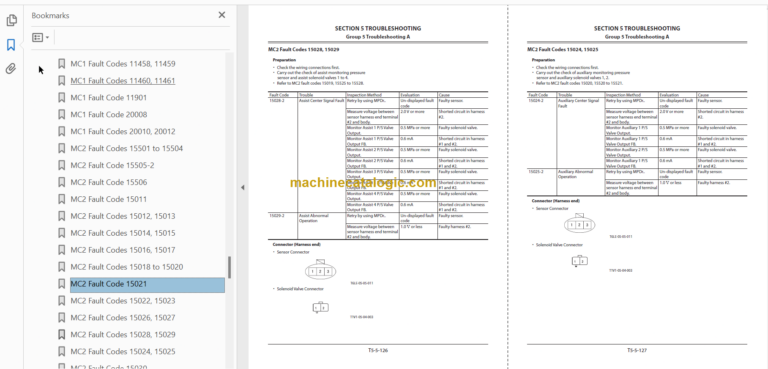Click bookmark icon beside MC1 Fault Code 20008
The image size is (768, 369).
point(62,114)
